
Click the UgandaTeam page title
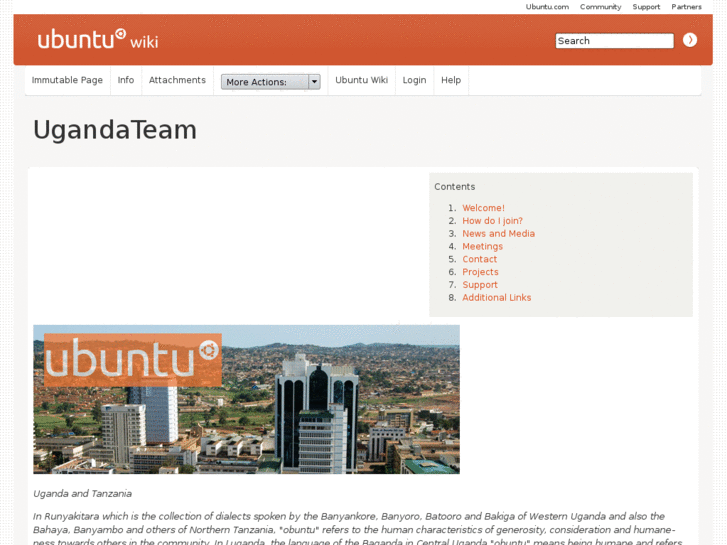(x=115, y=130)
